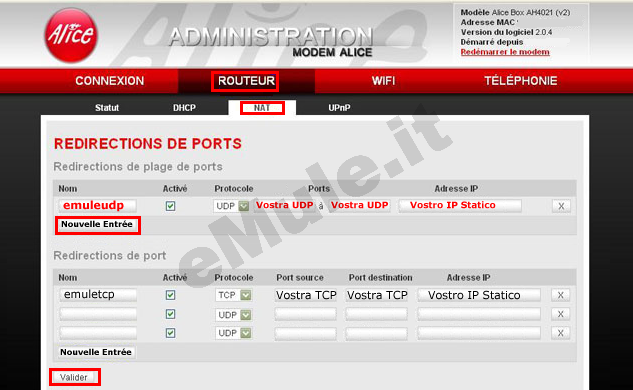Click IP address field in second port redirection row
633x390 pixels.
pos(479,314)
